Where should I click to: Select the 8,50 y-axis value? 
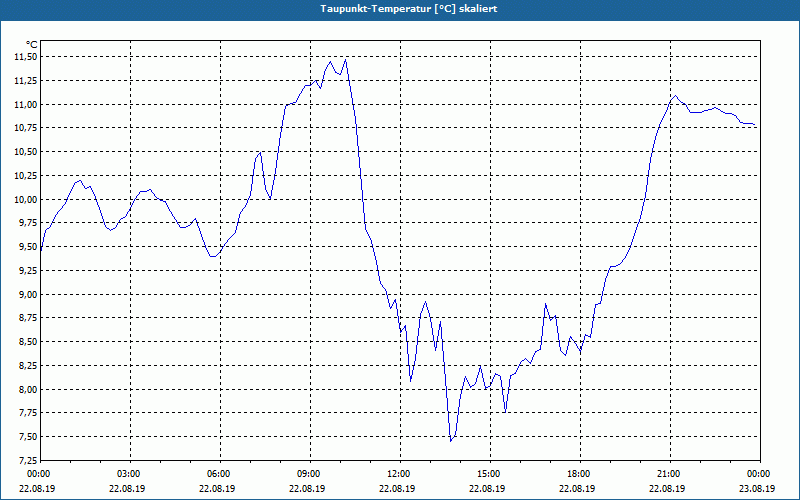click(28, 342)
